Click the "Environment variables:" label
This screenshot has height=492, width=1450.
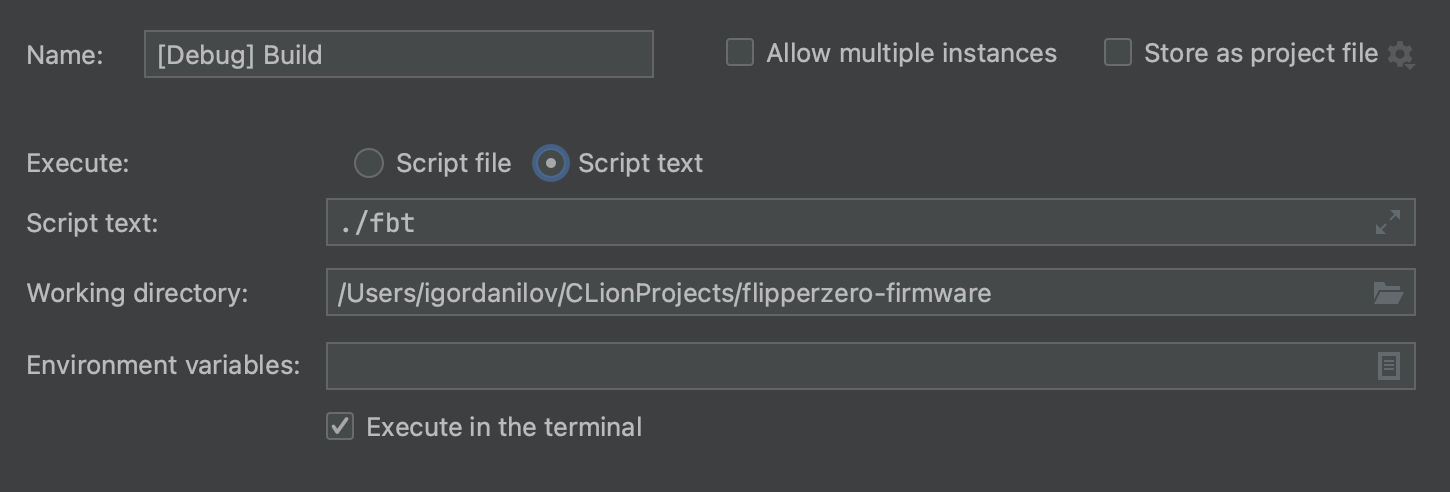click(163, 365)
